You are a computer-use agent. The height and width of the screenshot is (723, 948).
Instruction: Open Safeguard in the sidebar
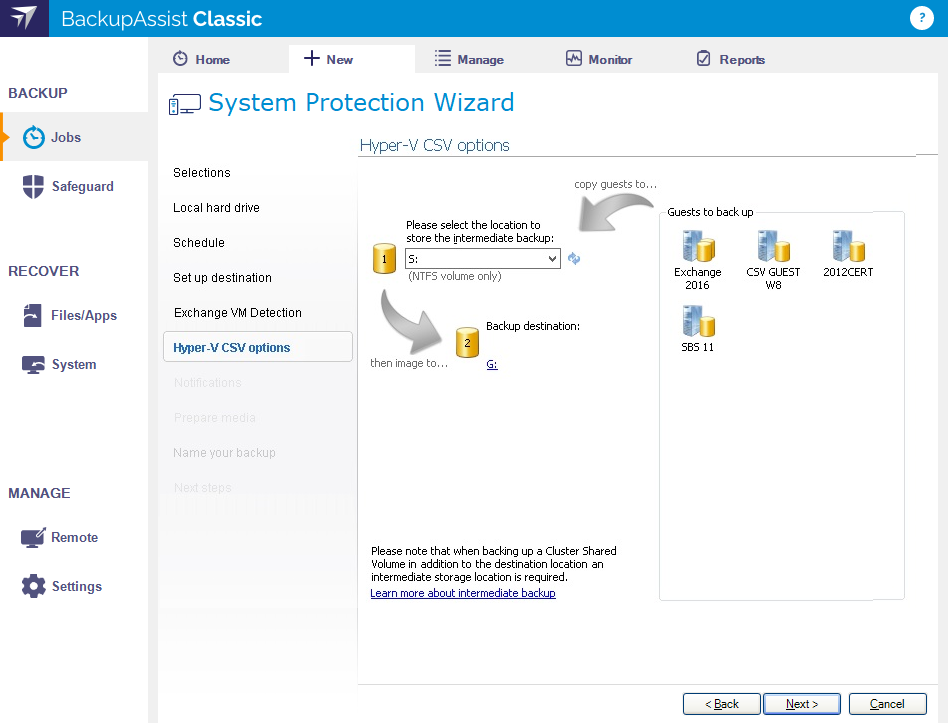(74, 186)
